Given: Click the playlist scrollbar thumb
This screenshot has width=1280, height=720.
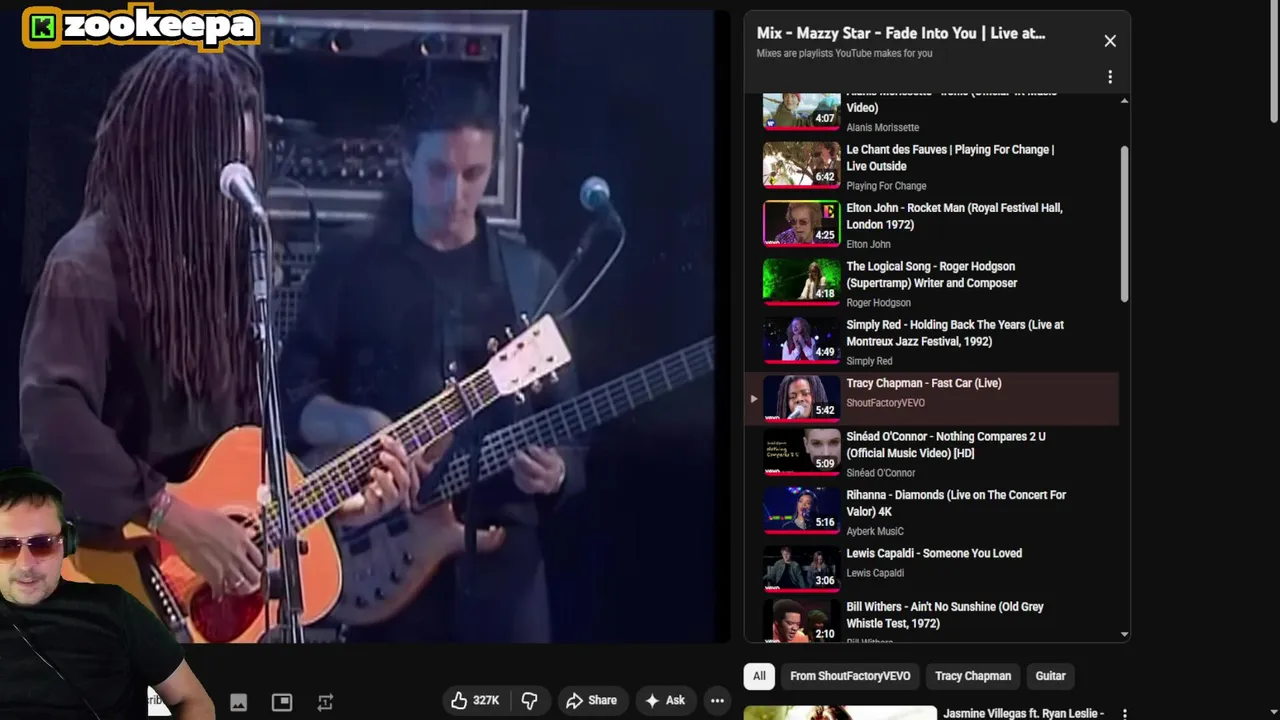Looking at the screenshot, I should [x=1124, y=224].
